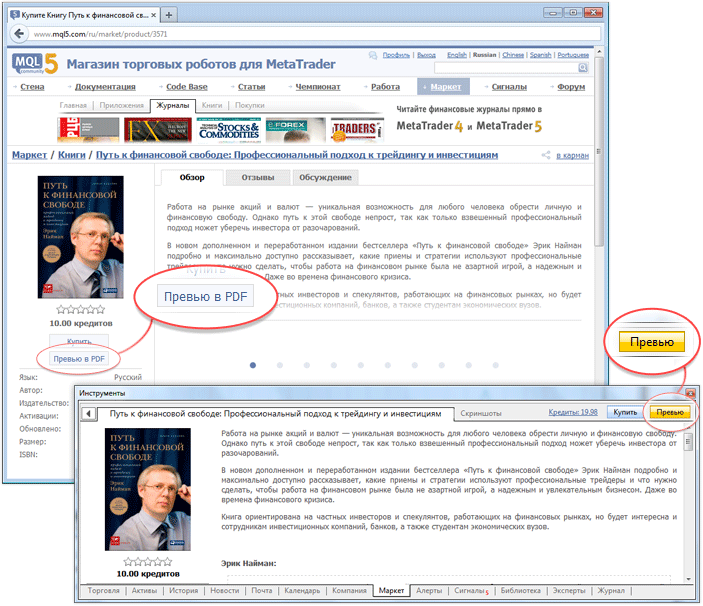Switch to the Обзор tab
Screen dimensions: 703x606
point(192,177)
